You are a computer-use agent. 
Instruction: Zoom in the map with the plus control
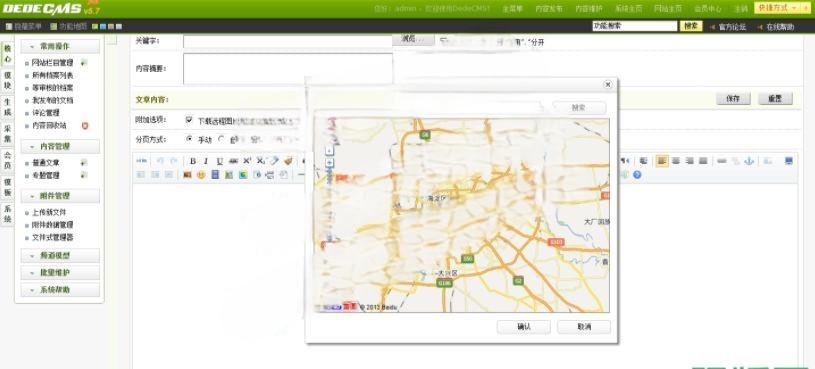pyautogui.click(x=329, y=163)
